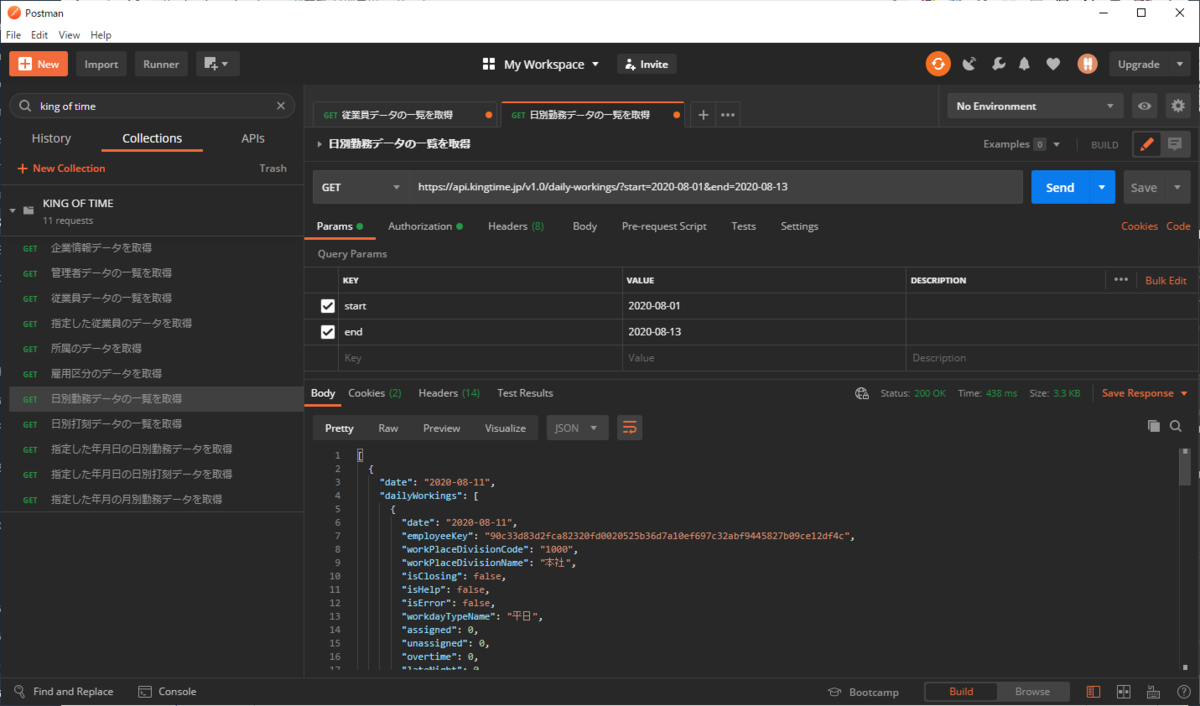Open Manage Environments gear icon

click(x=1178, y=106)
